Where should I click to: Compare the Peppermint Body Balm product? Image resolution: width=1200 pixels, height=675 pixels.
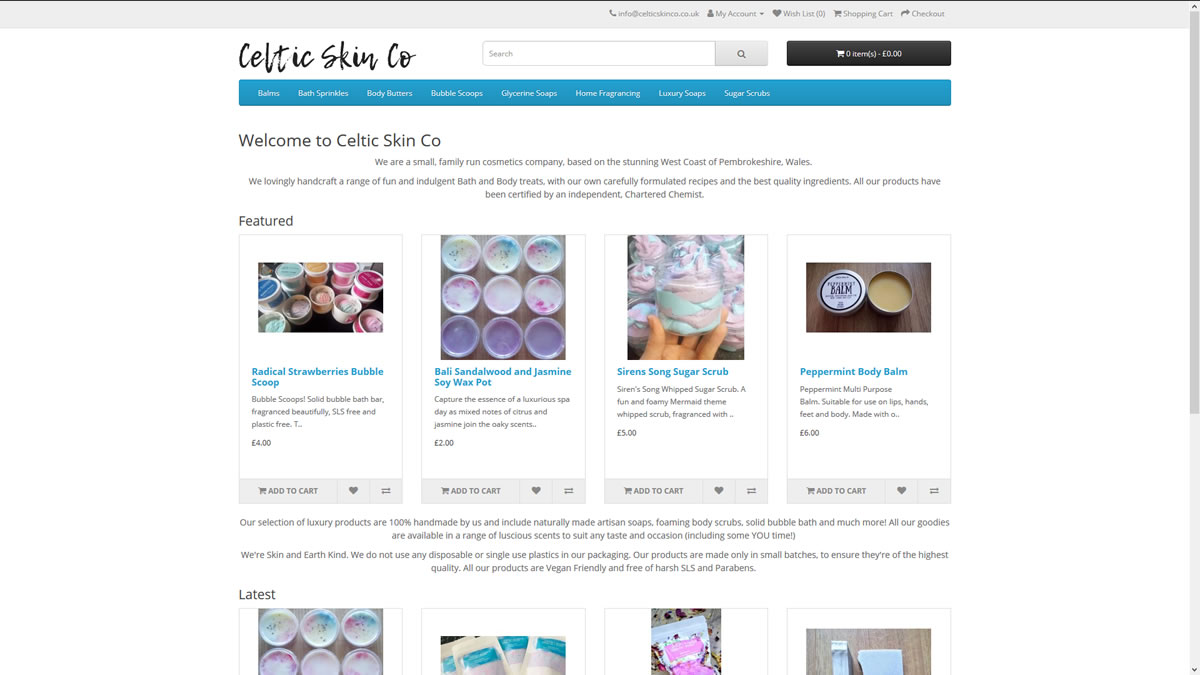[934, 491]
